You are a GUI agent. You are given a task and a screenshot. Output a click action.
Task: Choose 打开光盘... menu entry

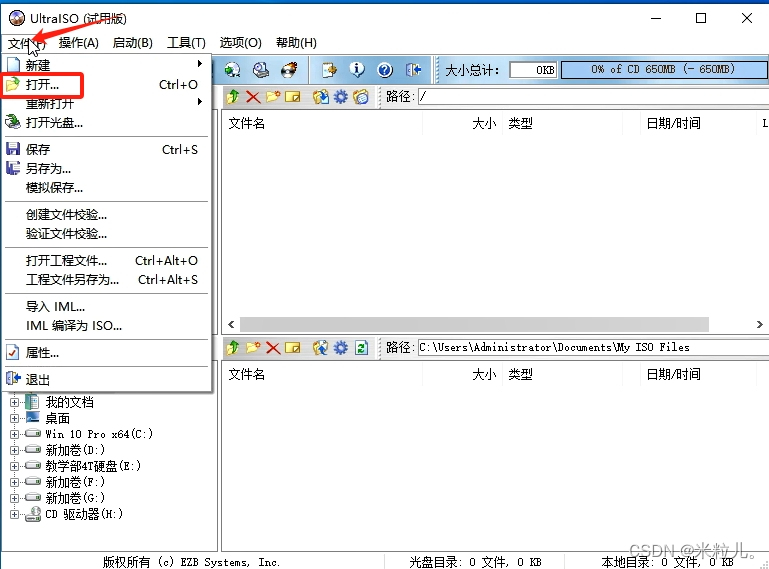coord(107,122)
